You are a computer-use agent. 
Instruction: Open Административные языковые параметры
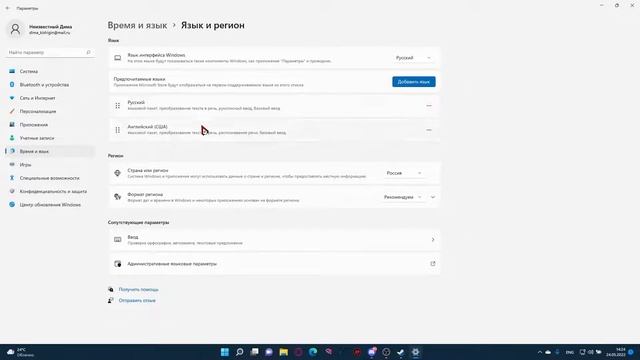coord(274,264)
